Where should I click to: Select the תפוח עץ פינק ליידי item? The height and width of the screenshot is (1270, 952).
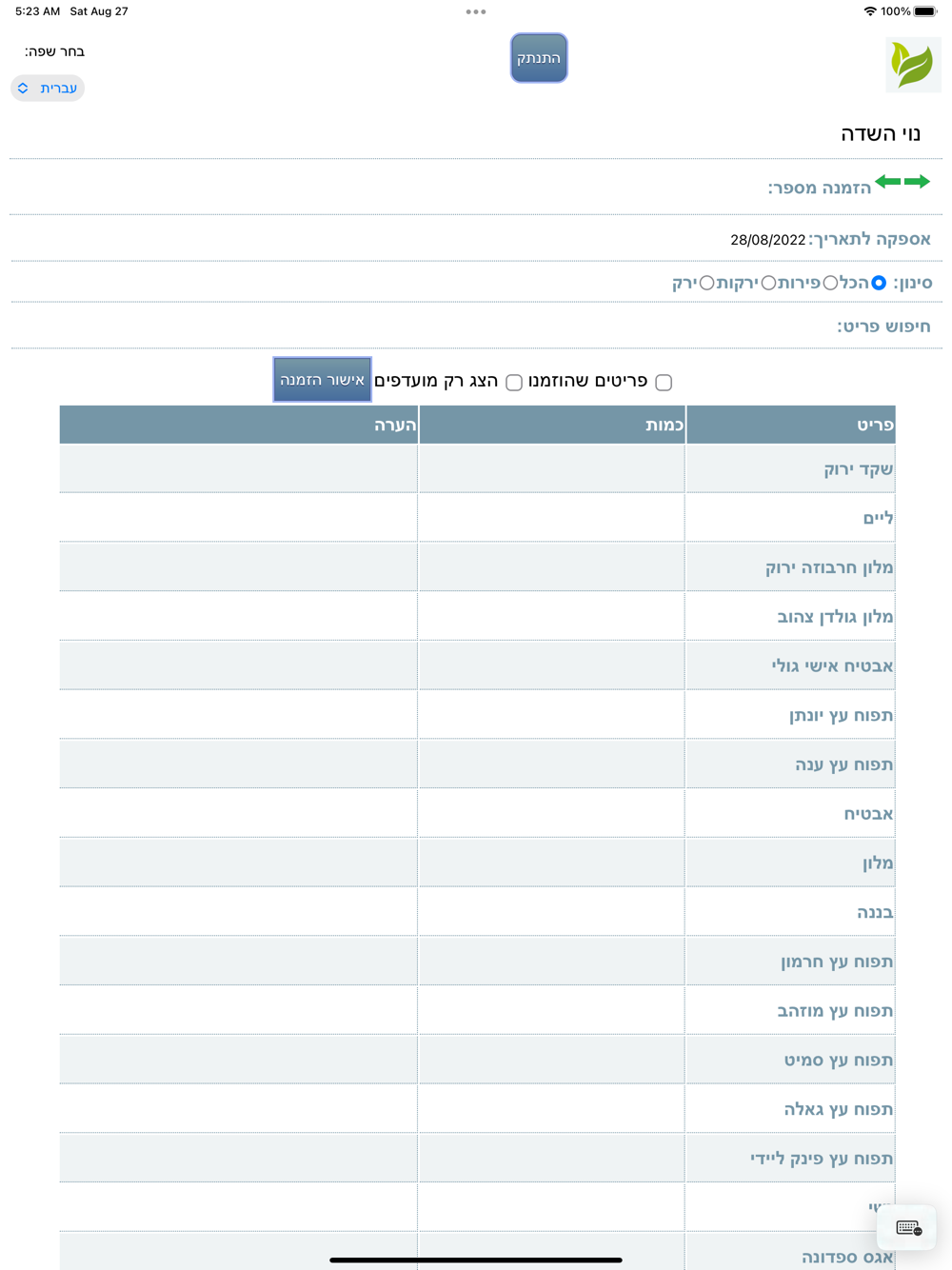pos(822,1160)
